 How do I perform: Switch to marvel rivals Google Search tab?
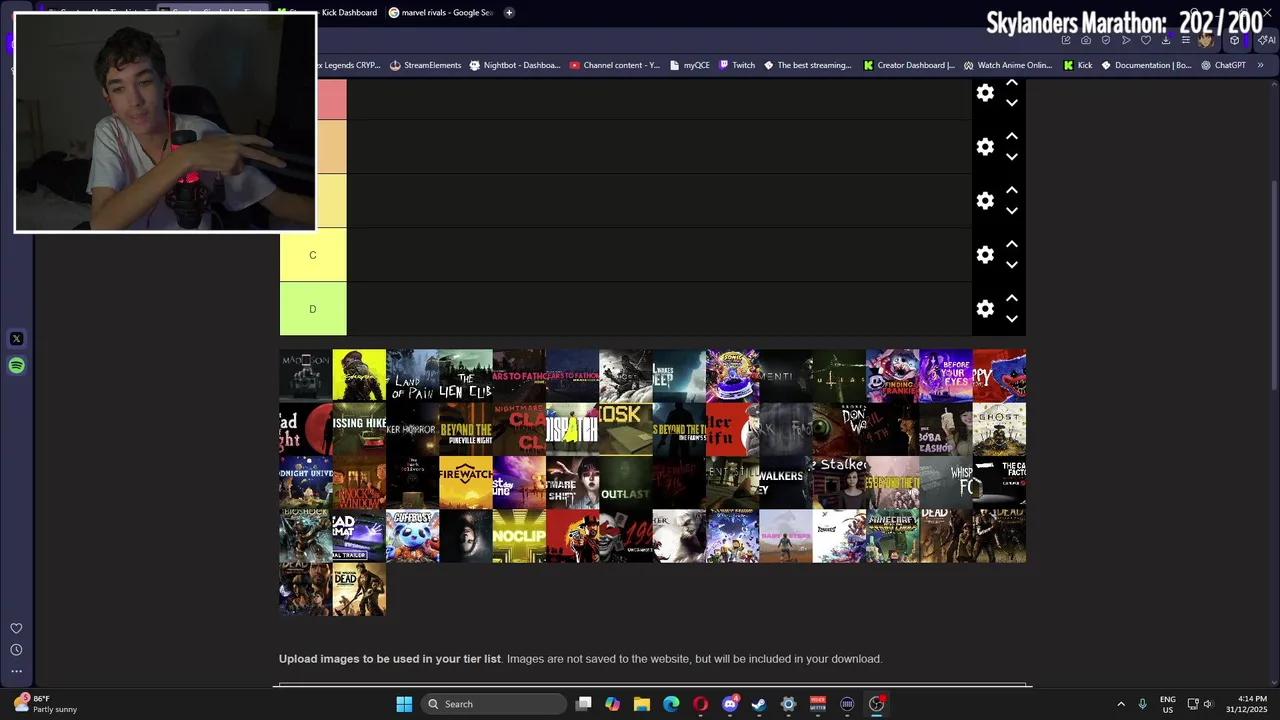pyautogui.click(x=441, y=12)
